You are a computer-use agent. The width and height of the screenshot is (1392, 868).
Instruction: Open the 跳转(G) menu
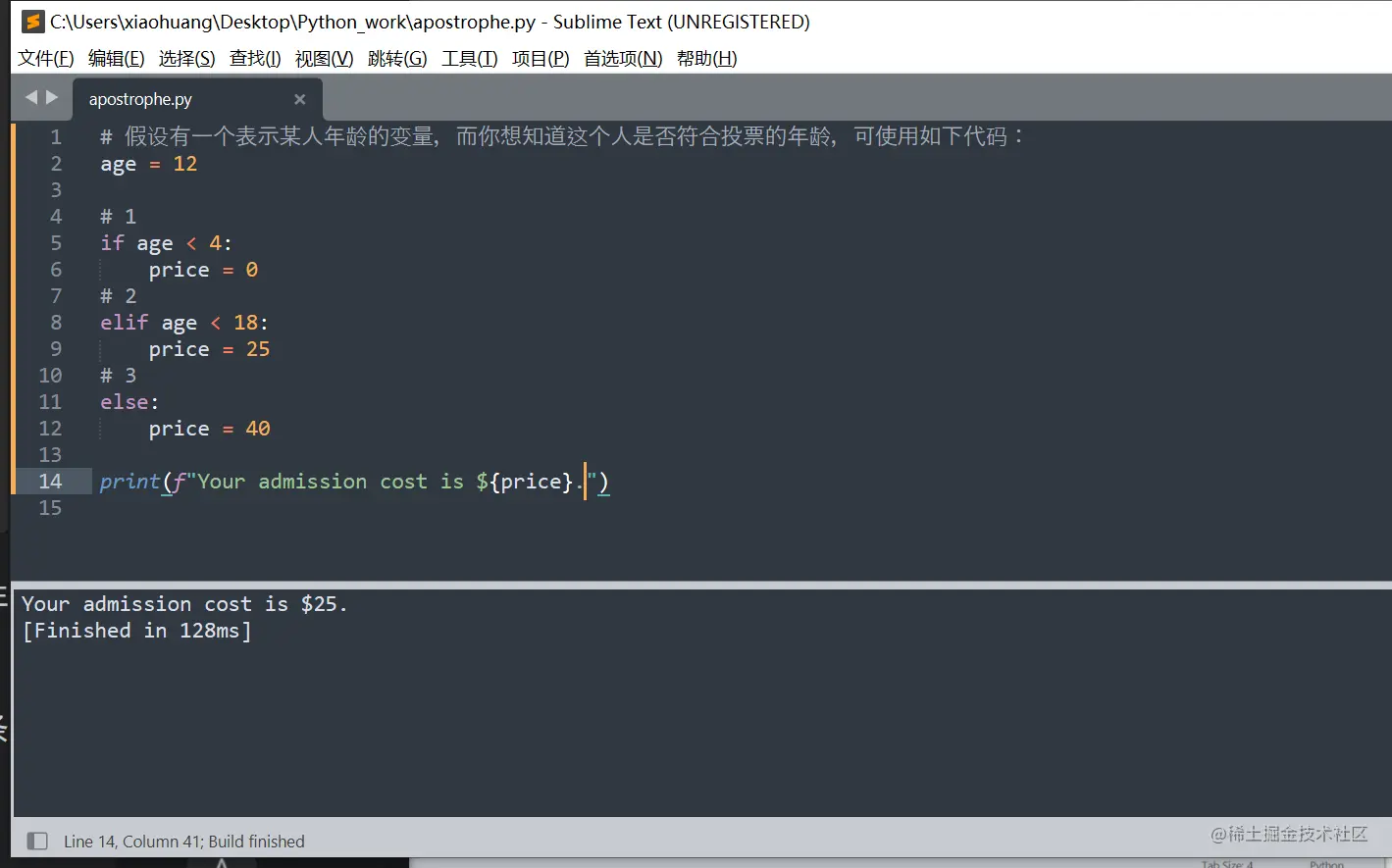tap(397, 59)
